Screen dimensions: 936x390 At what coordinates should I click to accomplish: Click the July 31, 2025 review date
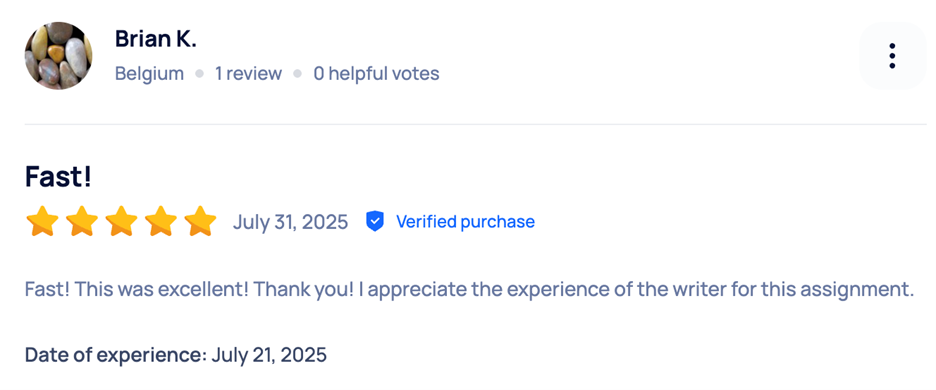pos(290,222)
